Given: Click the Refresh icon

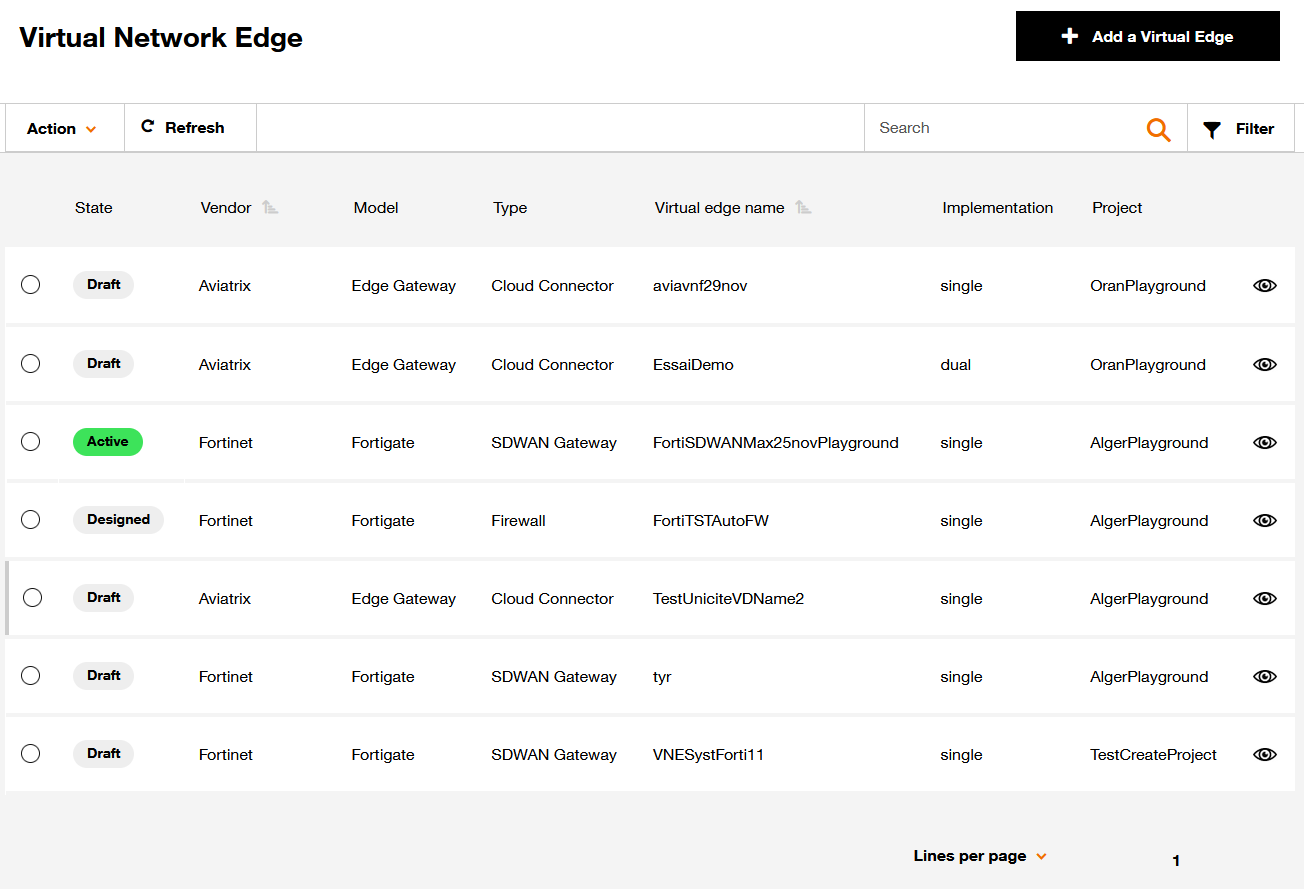Looking at the screenshot, I should point(147,127).
